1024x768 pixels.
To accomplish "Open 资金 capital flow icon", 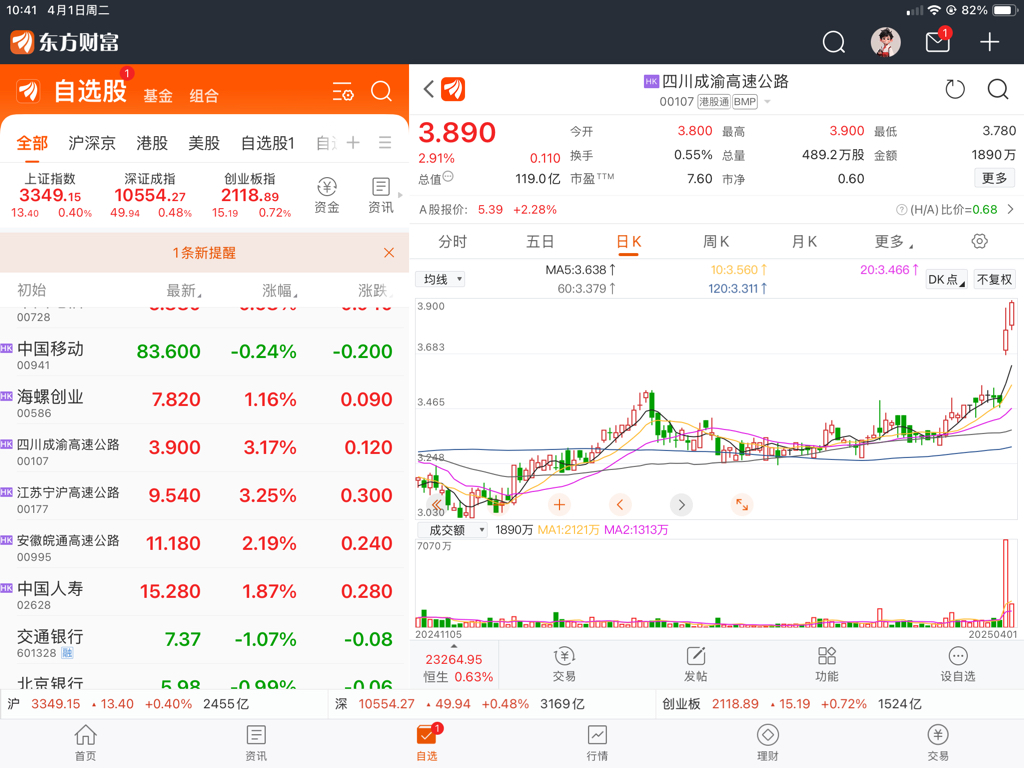I will click(x=327, y=195).
